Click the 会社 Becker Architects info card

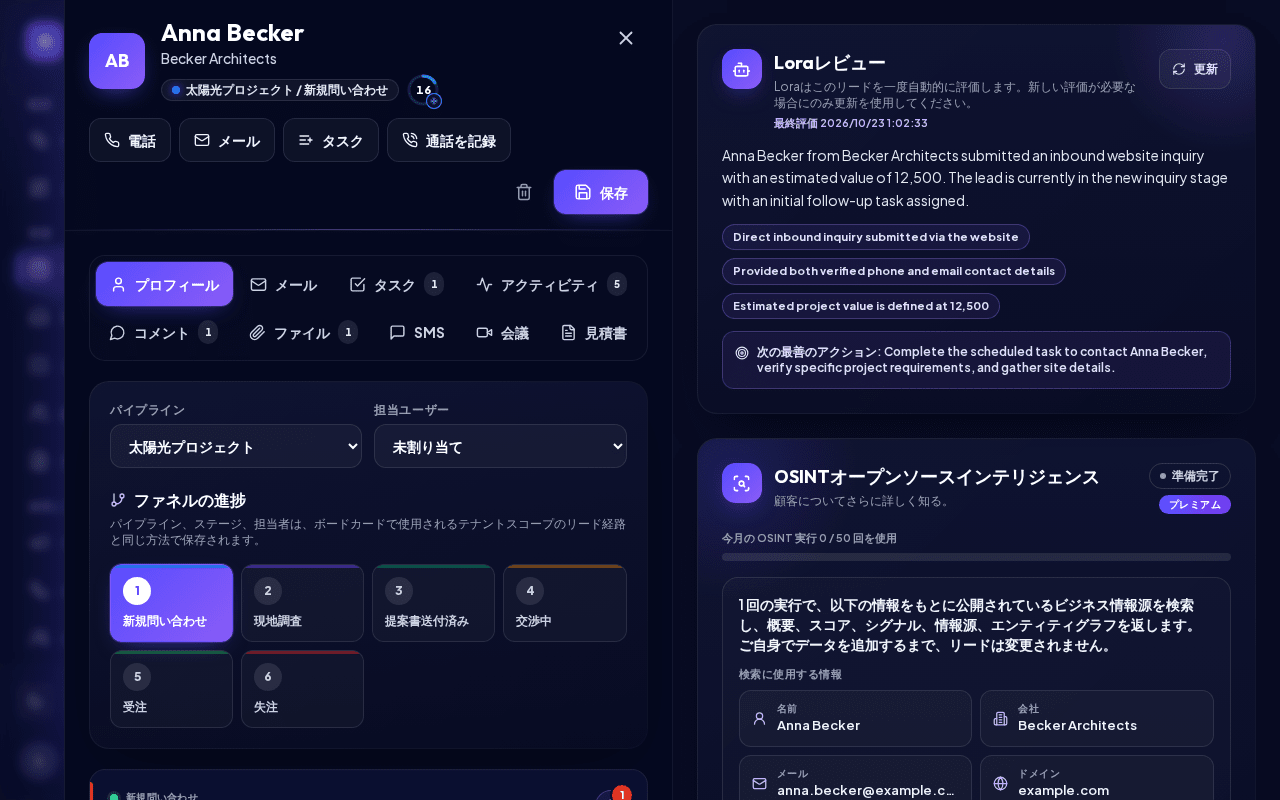pos(1097,718)
